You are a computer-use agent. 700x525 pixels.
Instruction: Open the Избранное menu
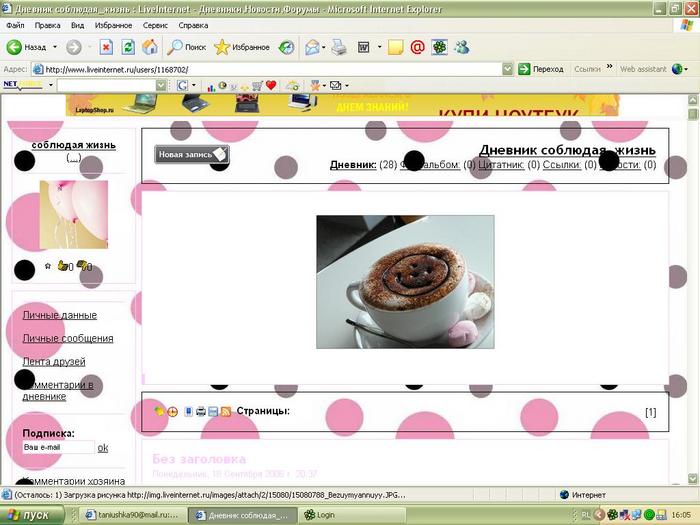point(113,25)
